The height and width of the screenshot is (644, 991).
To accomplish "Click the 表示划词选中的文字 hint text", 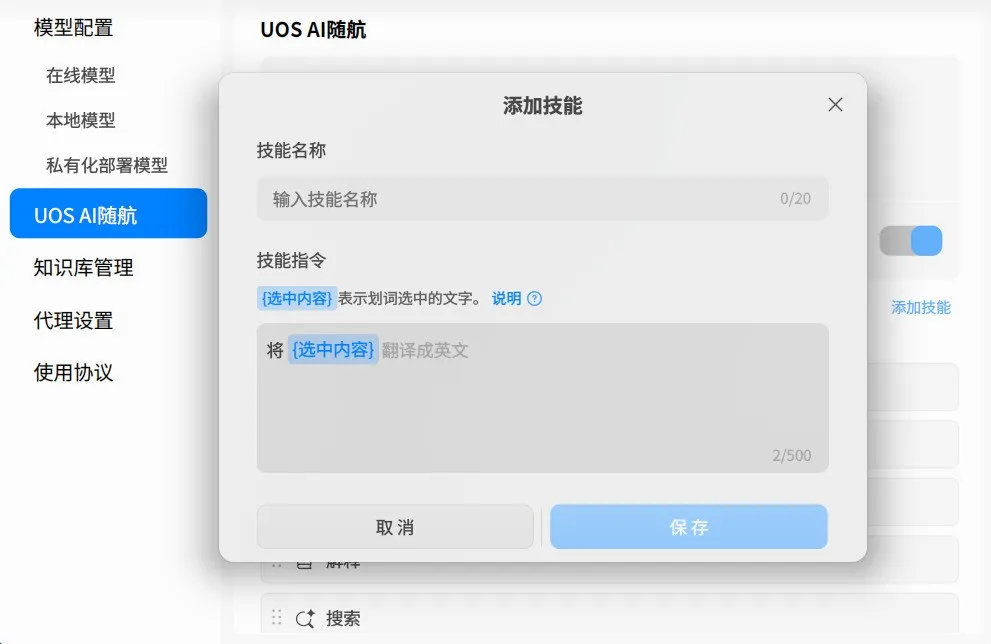I will point(408,298).
